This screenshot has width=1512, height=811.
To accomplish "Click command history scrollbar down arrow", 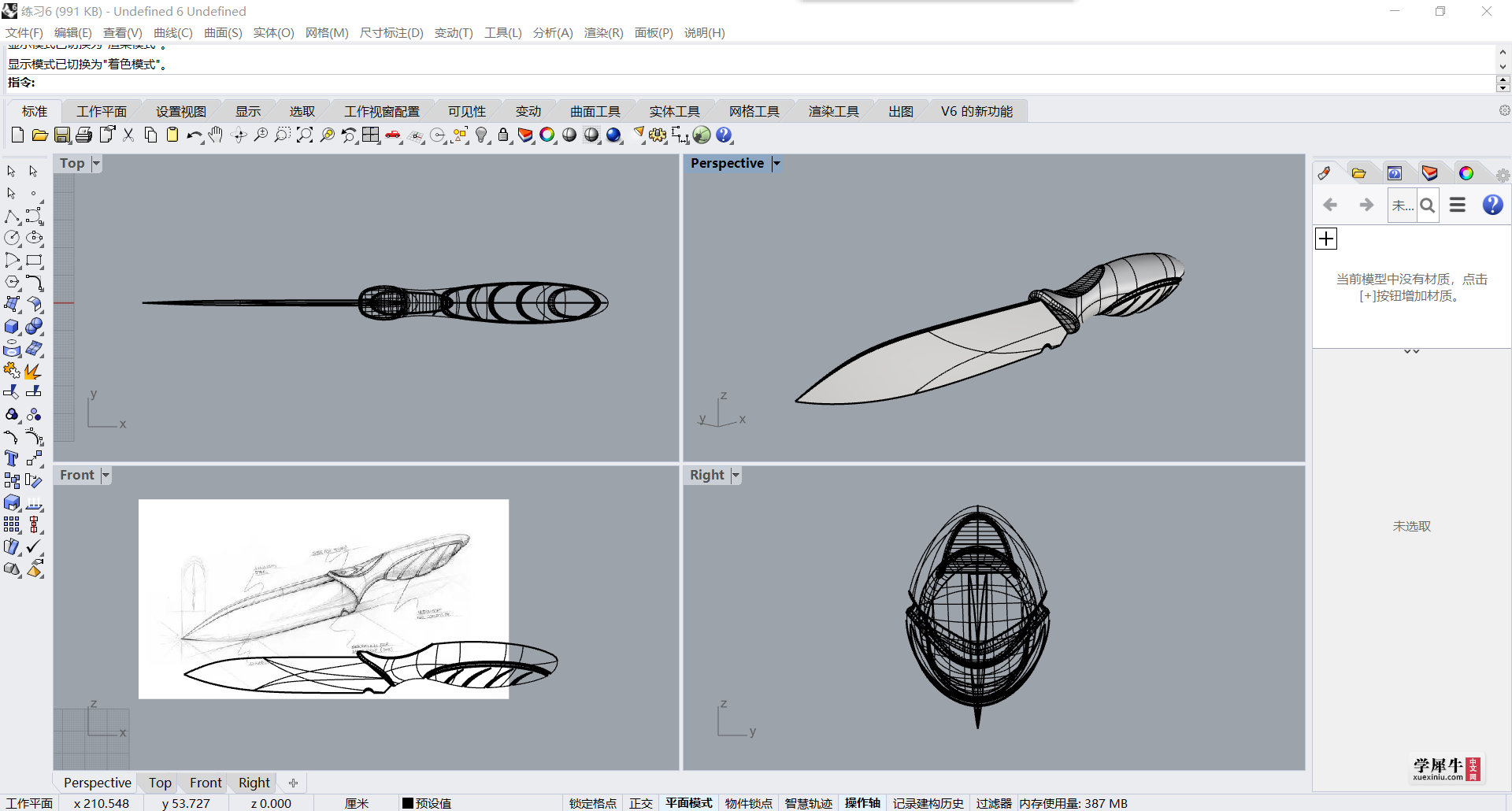I will [1503, 67].
